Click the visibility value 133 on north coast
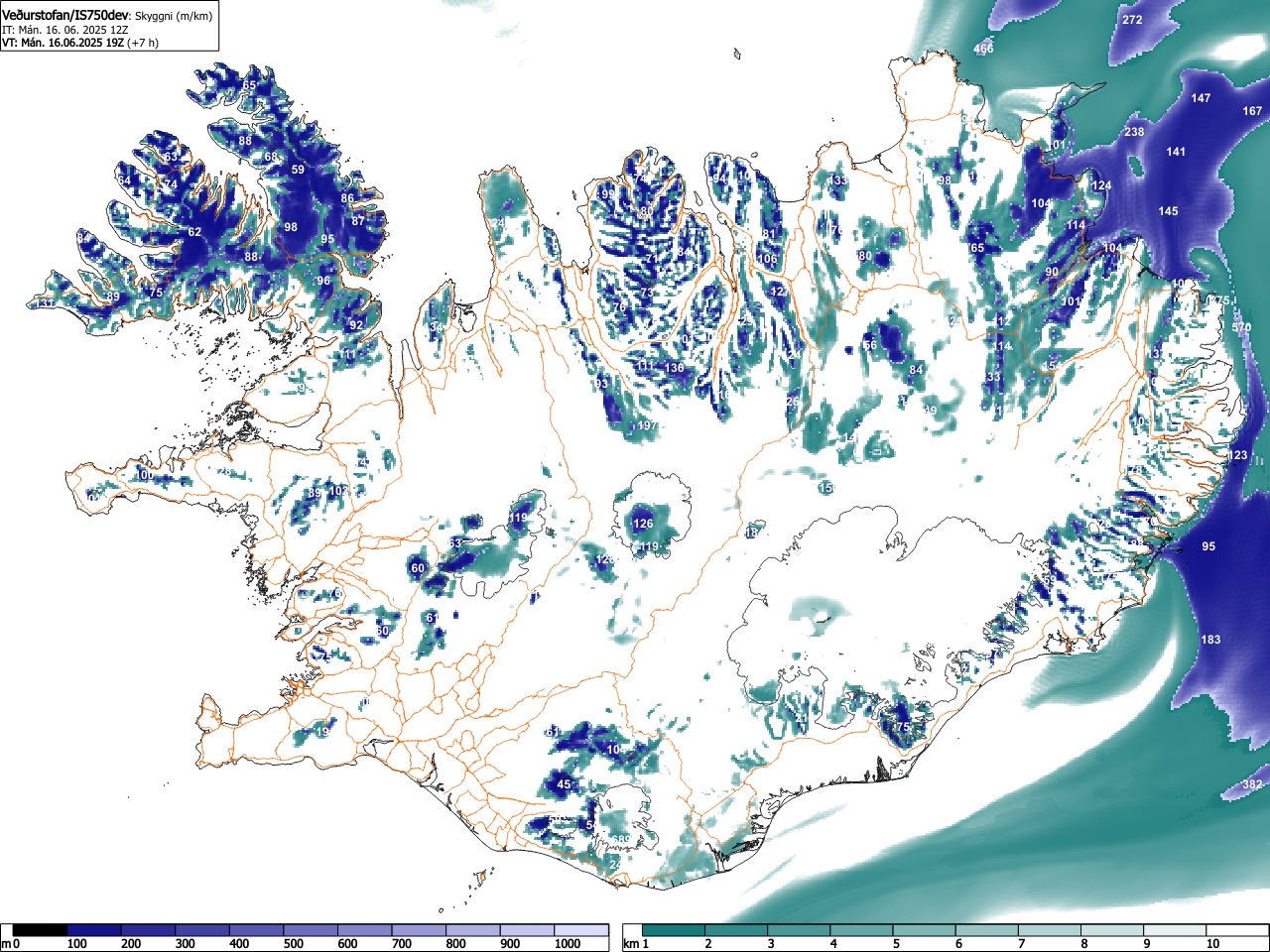 (839, 180)
